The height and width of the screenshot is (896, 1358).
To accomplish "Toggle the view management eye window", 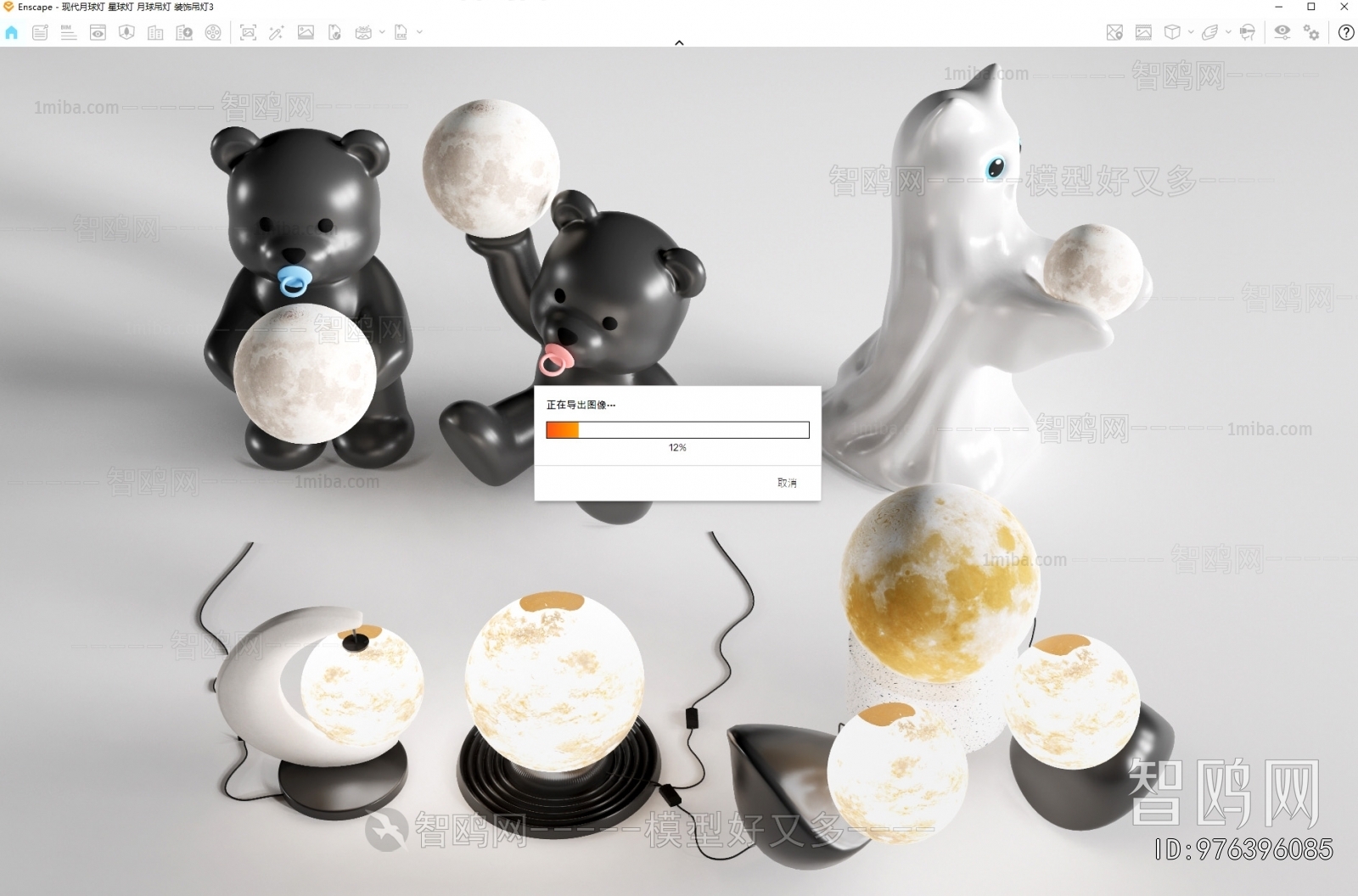I will [98, 33].
